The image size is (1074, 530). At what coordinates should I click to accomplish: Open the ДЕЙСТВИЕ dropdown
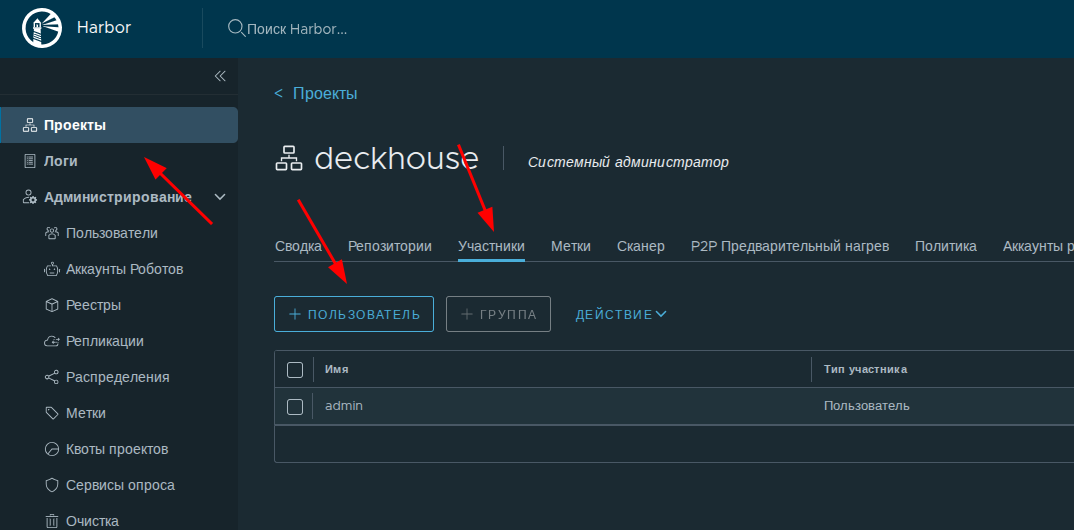(x=620, y=314)
